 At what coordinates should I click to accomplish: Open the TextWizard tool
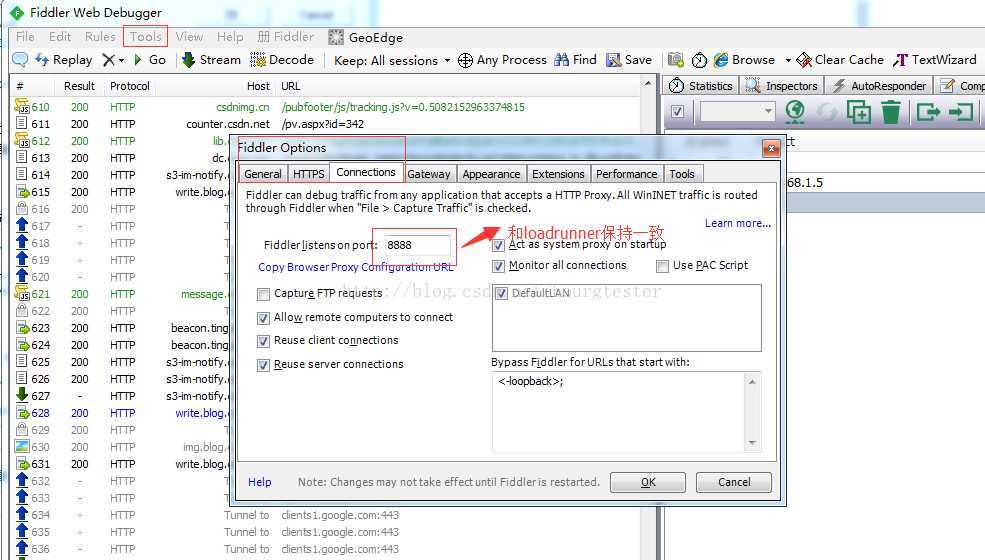935,60
